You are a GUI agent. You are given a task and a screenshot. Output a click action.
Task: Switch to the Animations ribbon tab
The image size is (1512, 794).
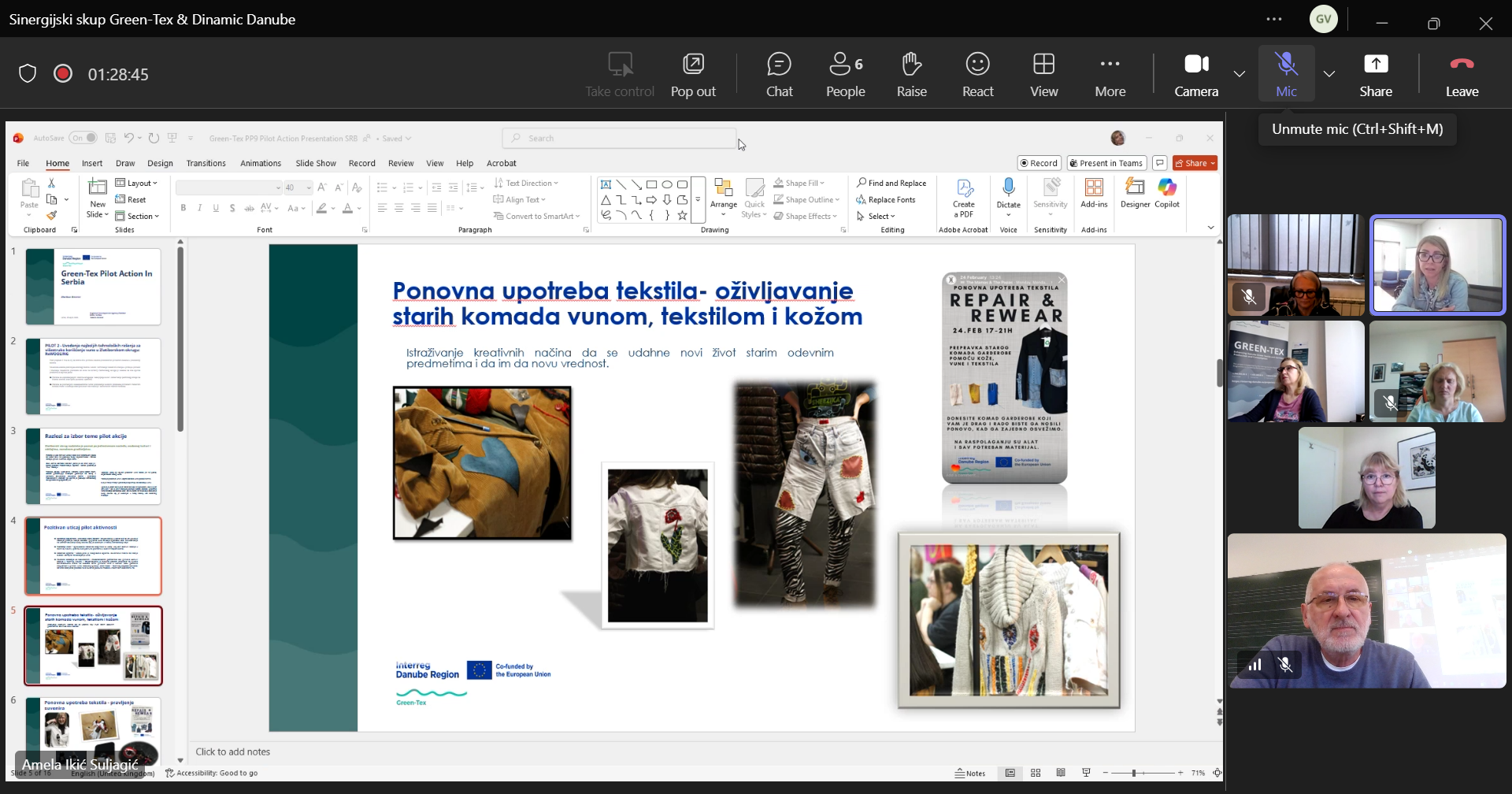[x=261, y=163]
